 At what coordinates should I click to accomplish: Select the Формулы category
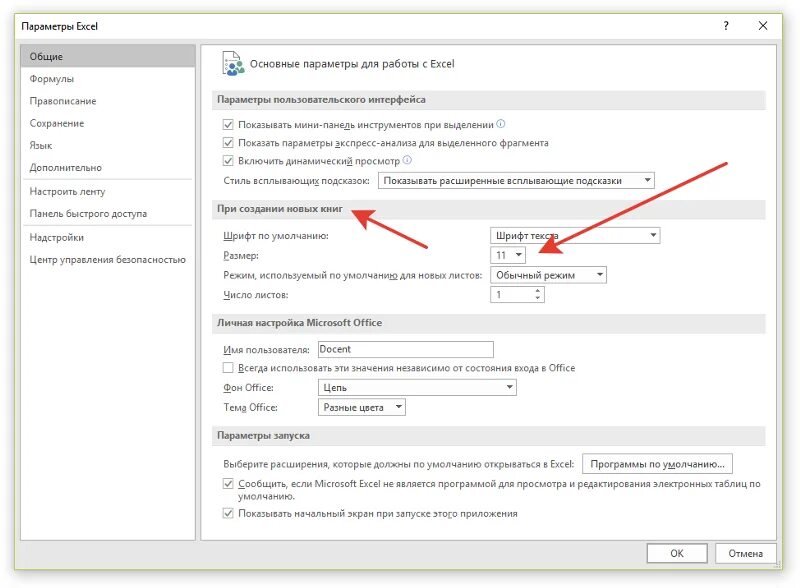point(108,79)
